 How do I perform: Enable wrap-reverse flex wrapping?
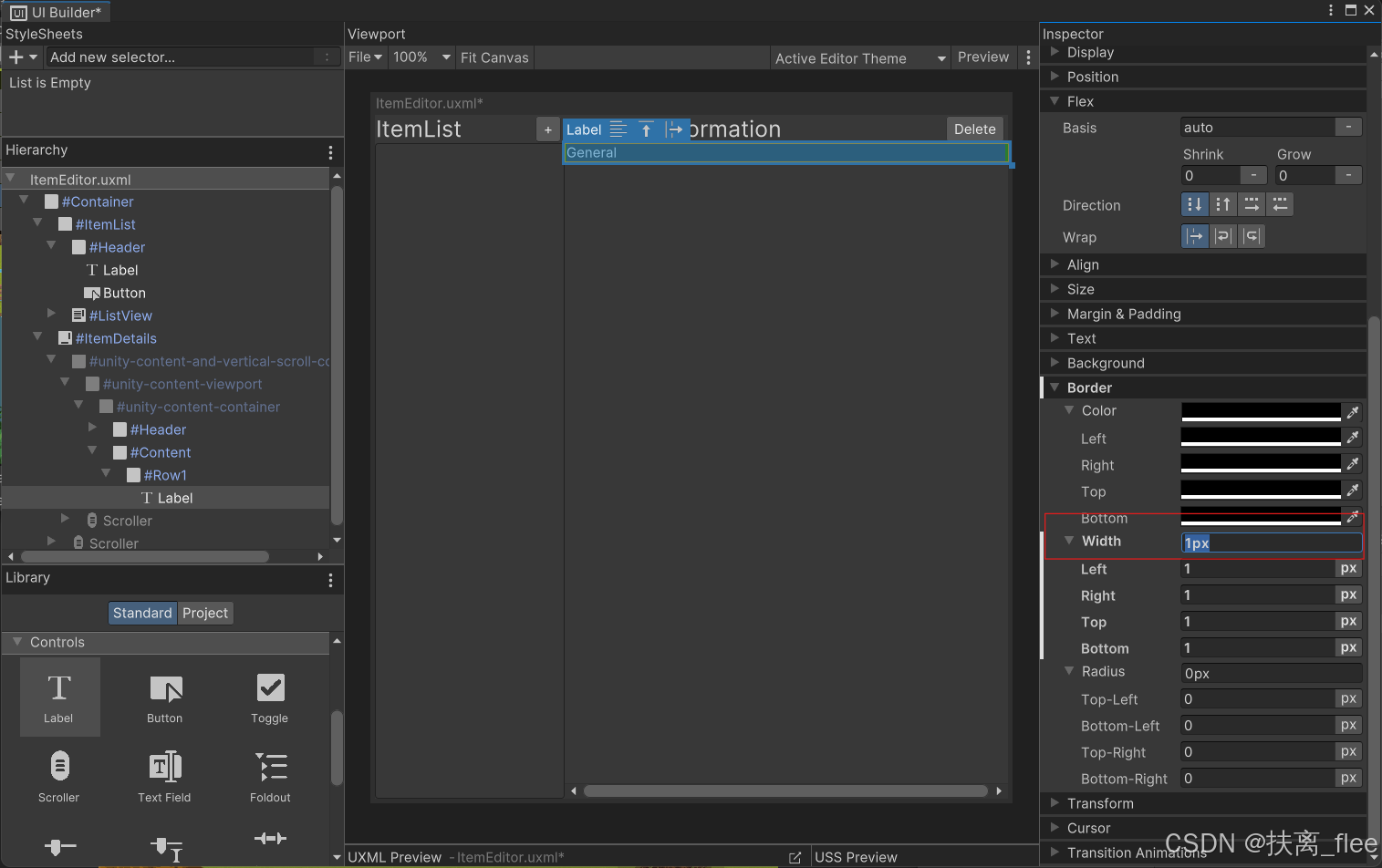(x=1252, y=236)
